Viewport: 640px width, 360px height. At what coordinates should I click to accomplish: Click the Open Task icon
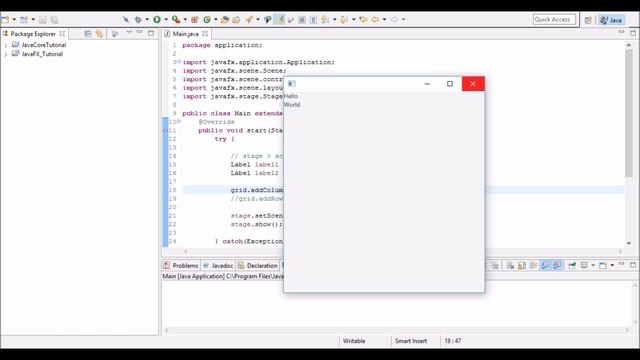click(x=236, y=19)
